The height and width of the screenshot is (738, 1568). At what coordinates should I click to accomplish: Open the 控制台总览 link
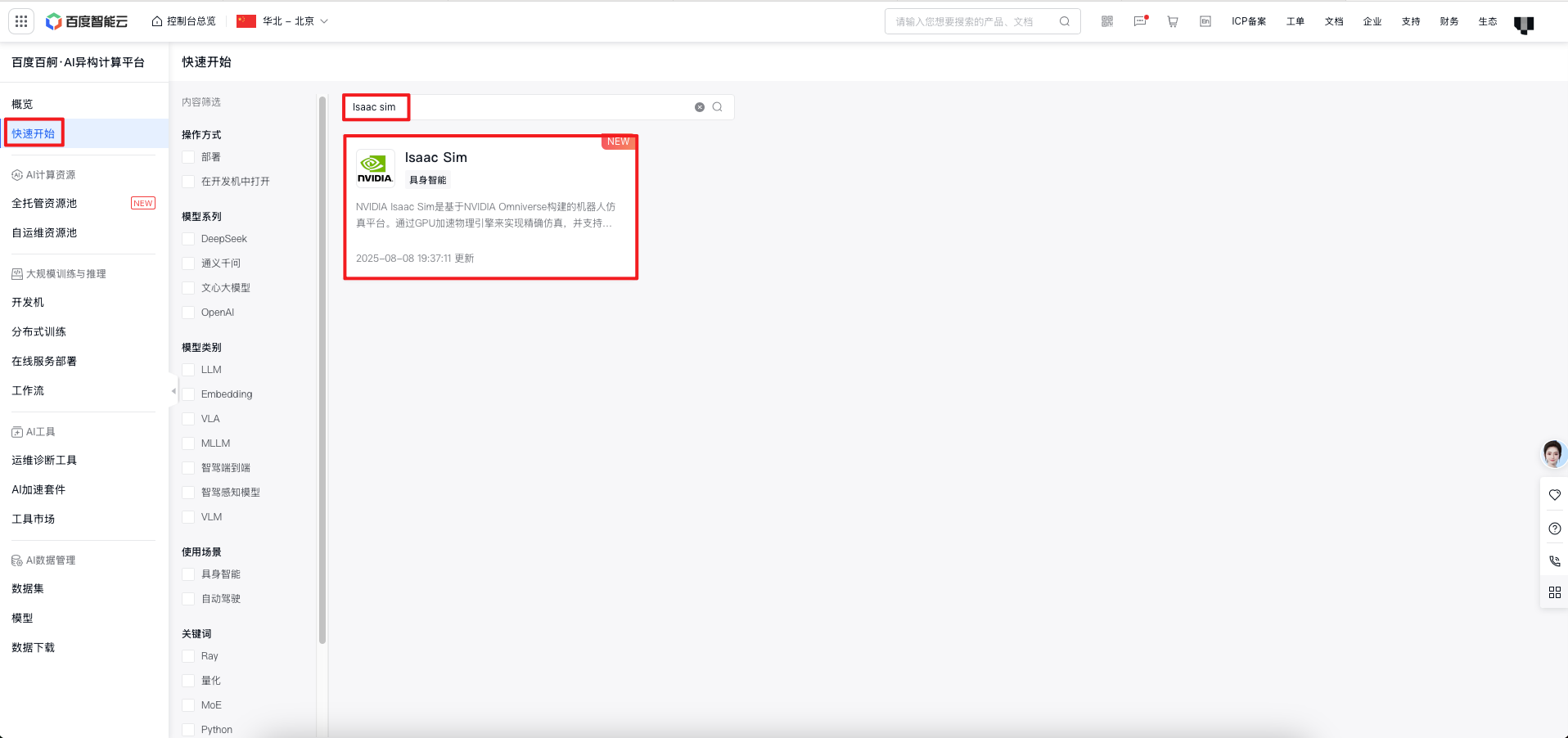(184, 21)
